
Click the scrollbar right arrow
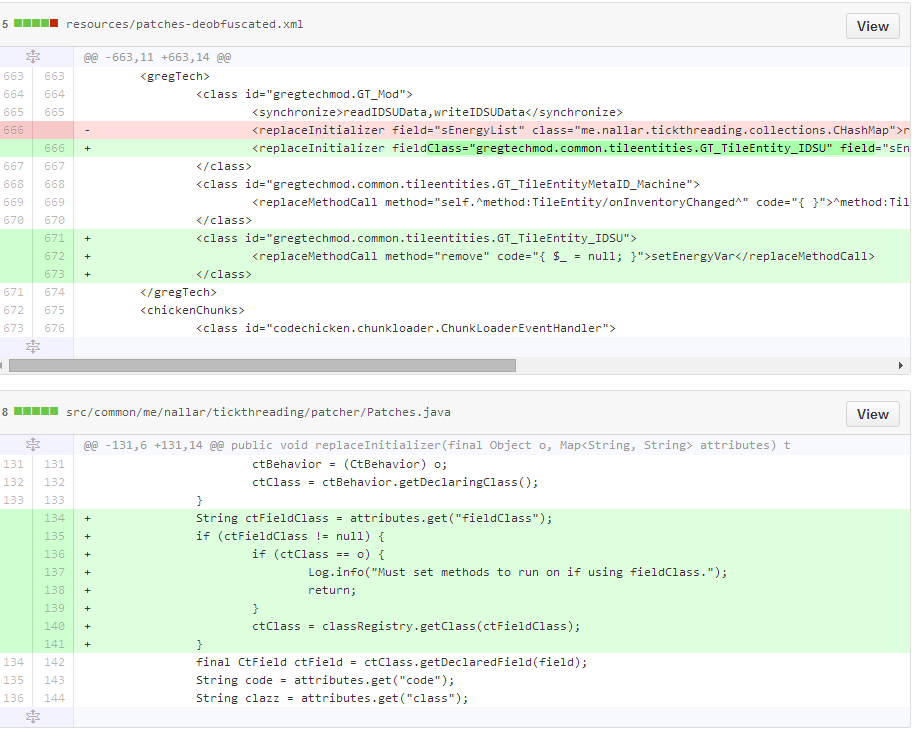pyautogui.click(x=904, y=365)
